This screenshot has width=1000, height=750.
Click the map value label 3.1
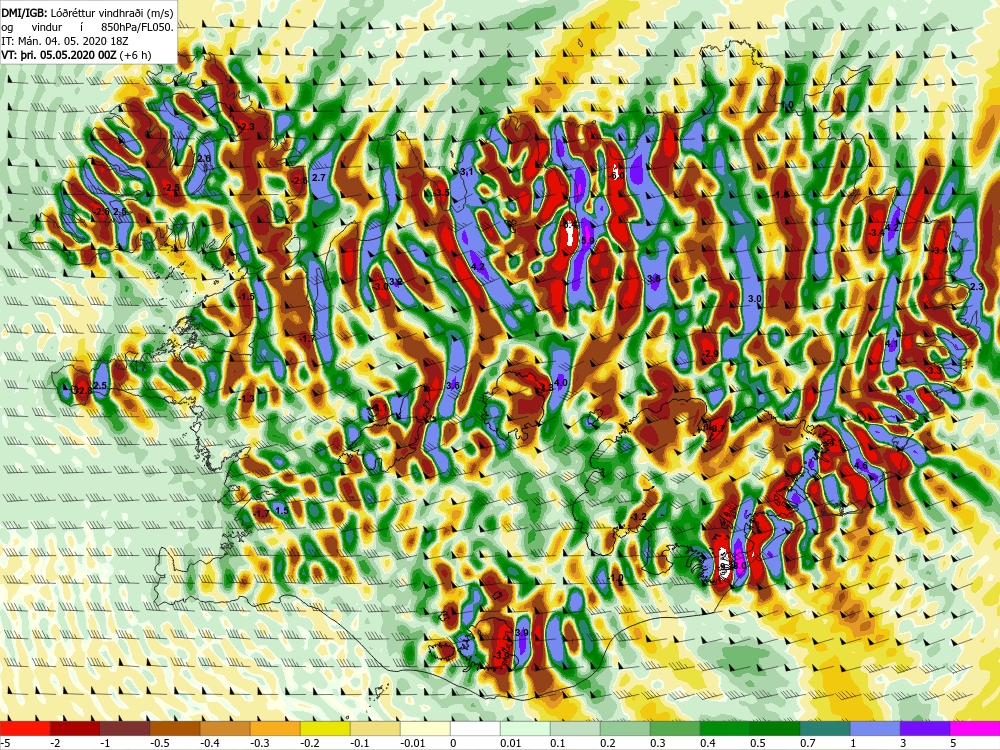(x=466, y=172)
